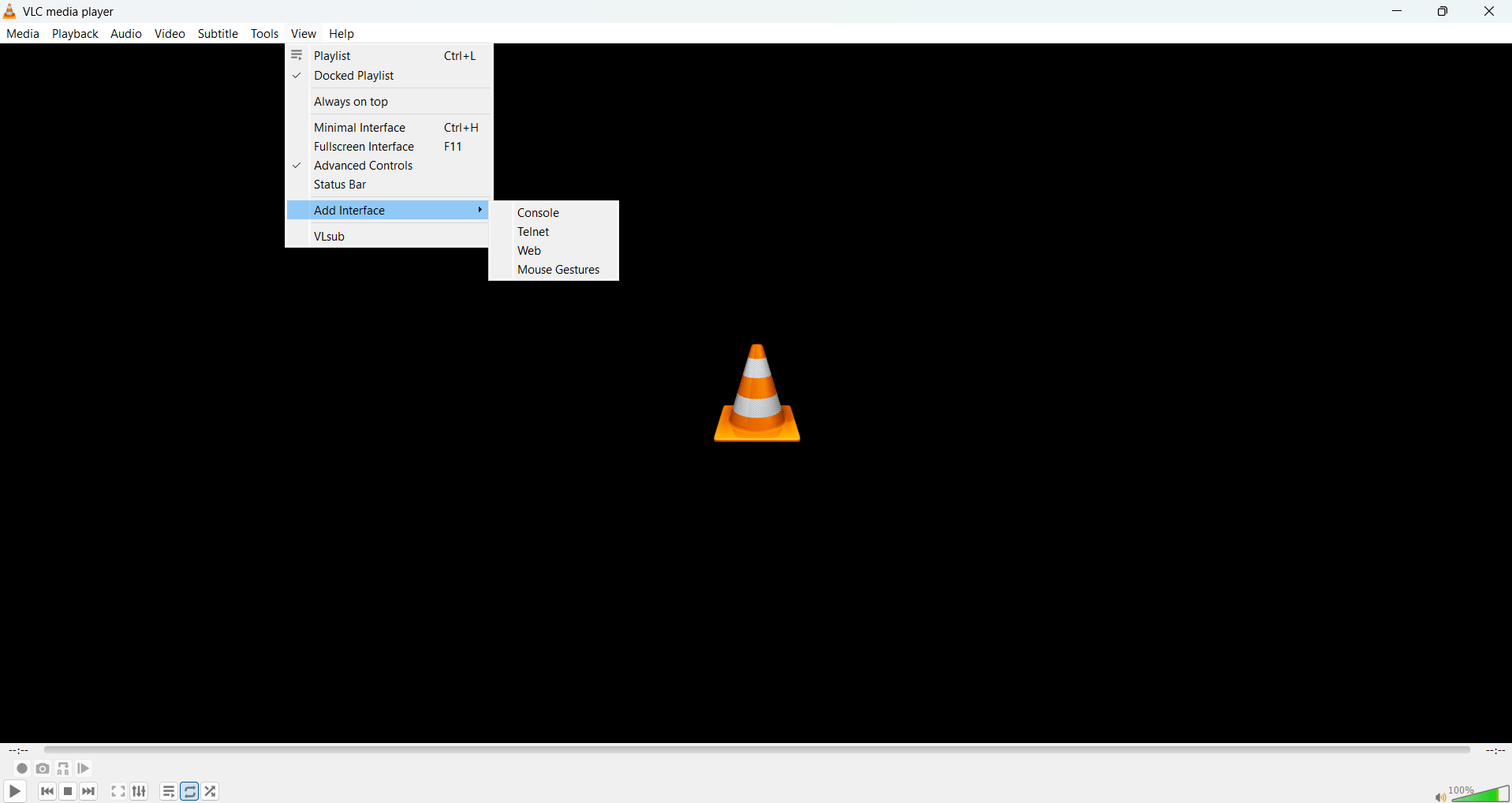Go to previous media track
1512x803 pixels.
pos(47,791)
